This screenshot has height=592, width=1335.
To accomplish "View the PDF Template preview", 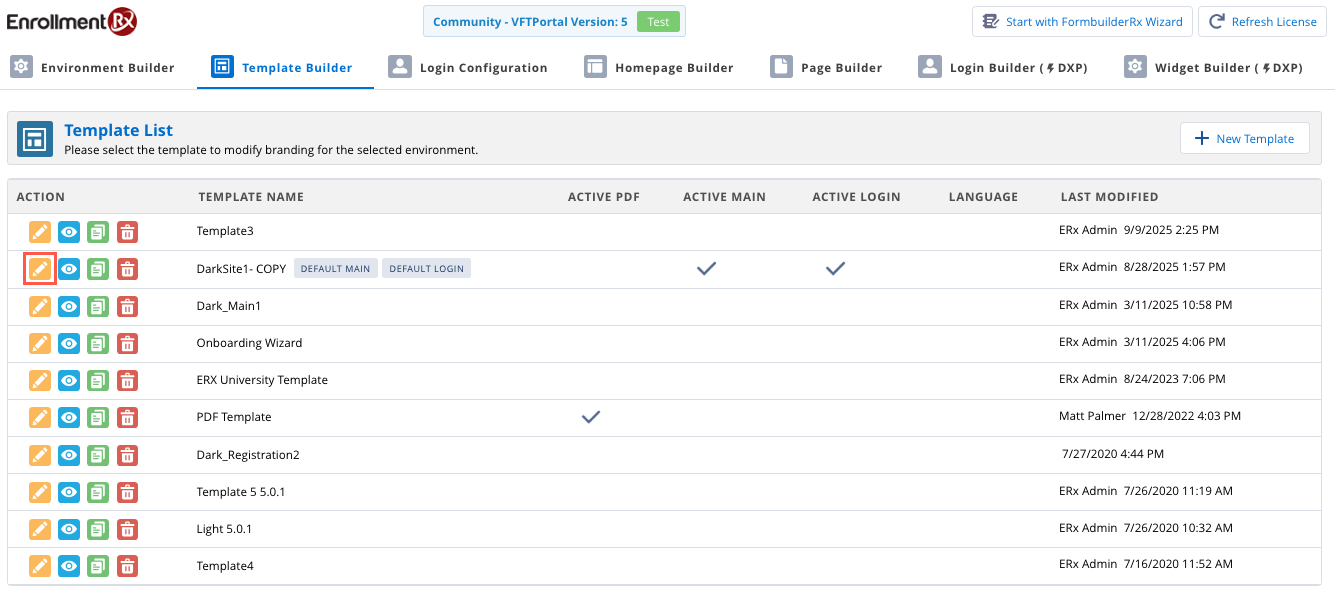I will [68, 417].
